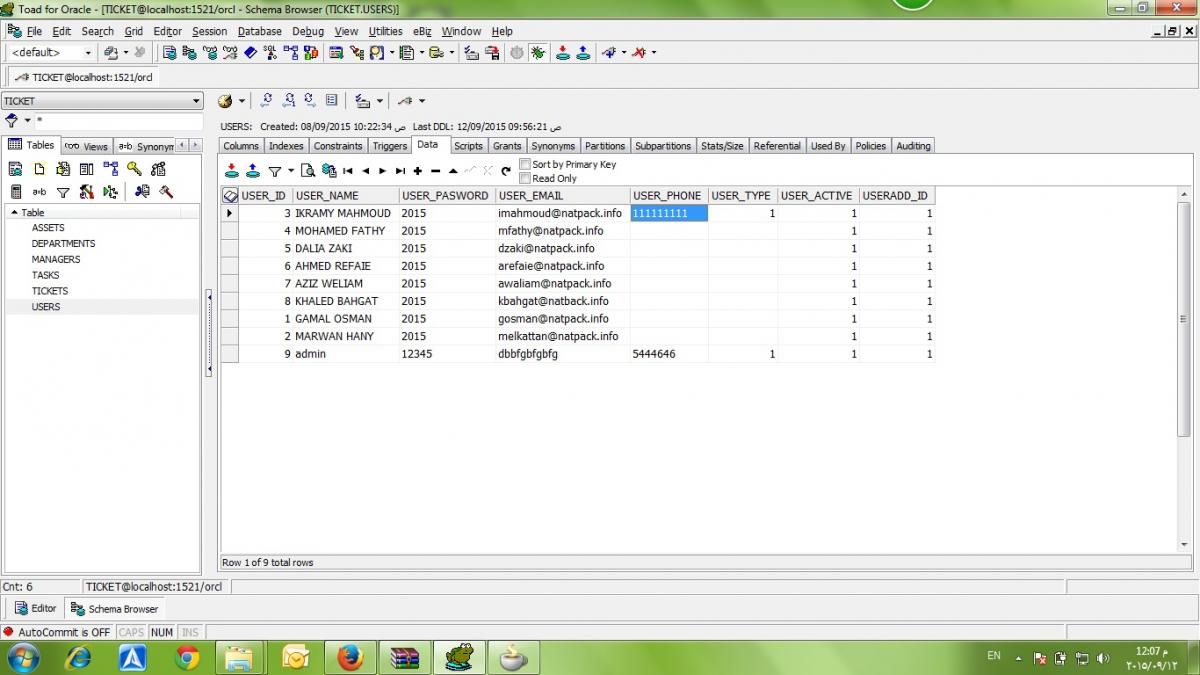Open the data filter dropdown arrow
The height and width of the screenshot is (675, 1200).
point(291,171)
